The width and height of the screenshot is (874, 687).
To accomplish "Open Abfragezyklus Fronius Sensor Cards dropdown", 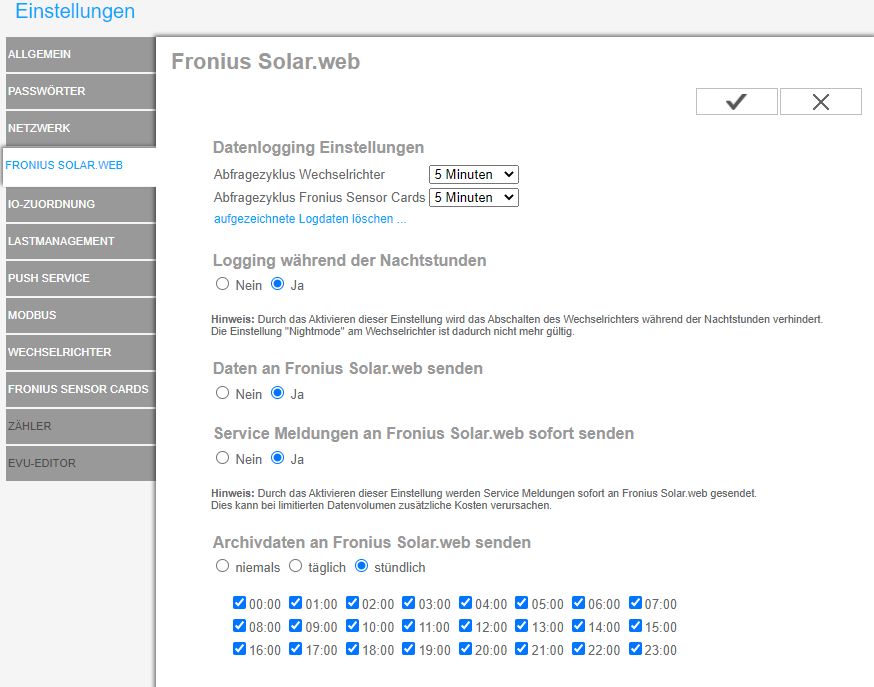I will (474, 197).
